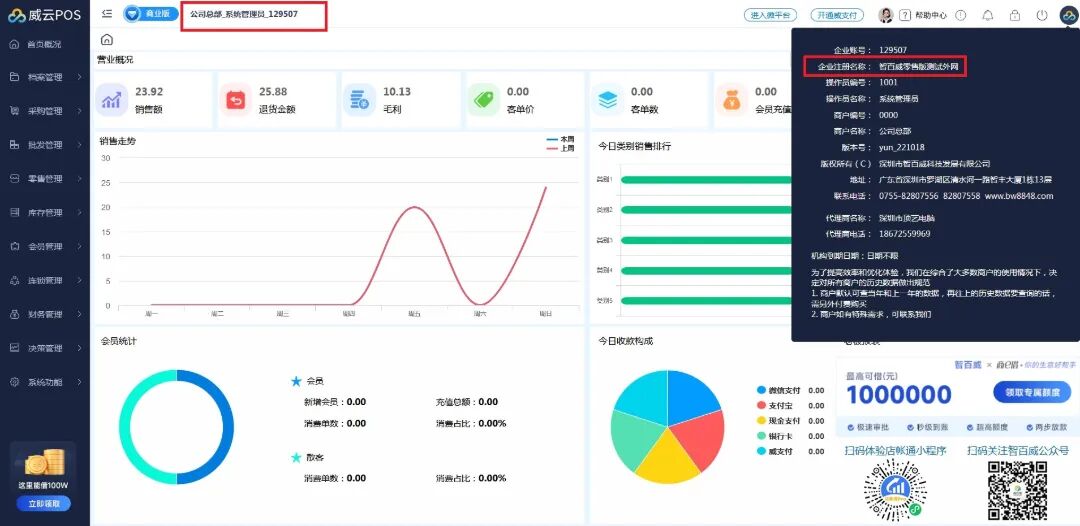Expand 财务管理 with its chevron
Screen dimensions: 1080x526
click(x=79, y=314)
